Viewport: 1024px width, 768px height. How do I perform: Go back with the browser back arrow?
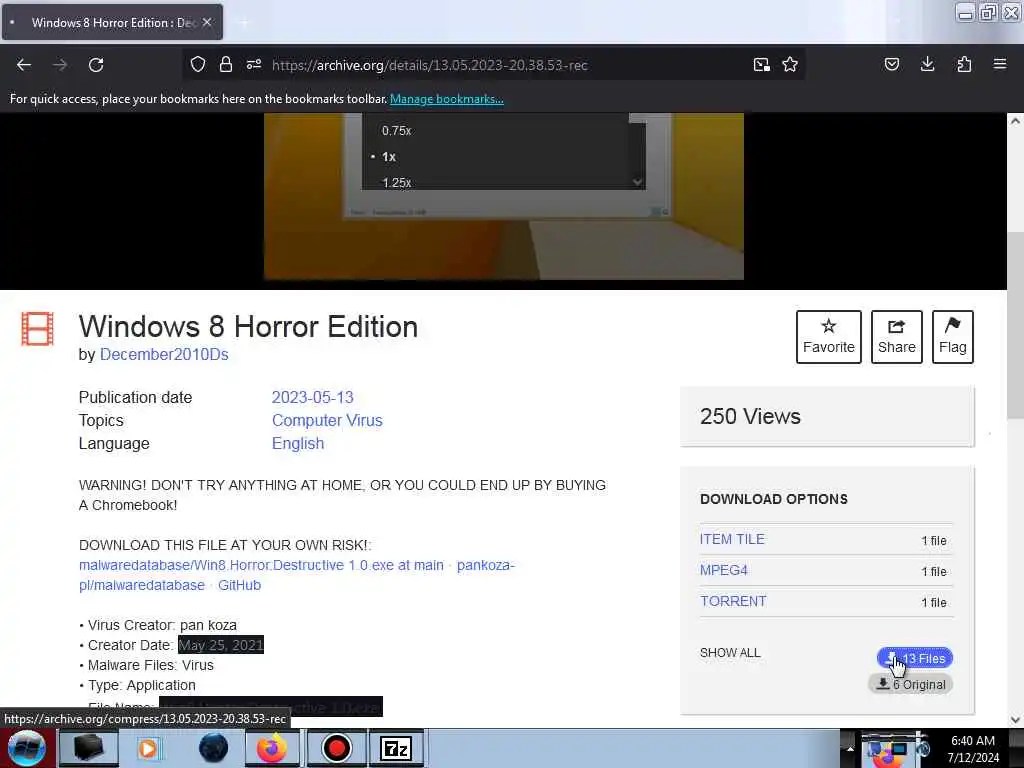click(x=24, y=65)
